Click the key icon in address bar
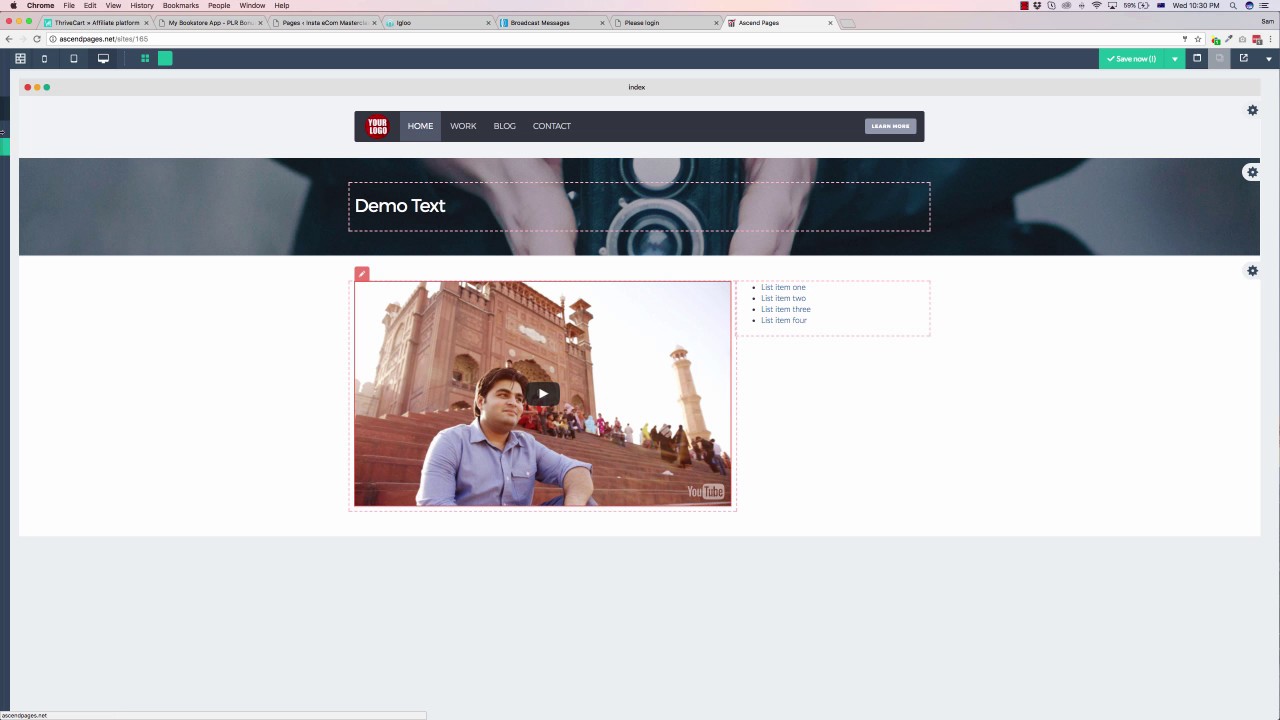 [x=1185, y=39]
